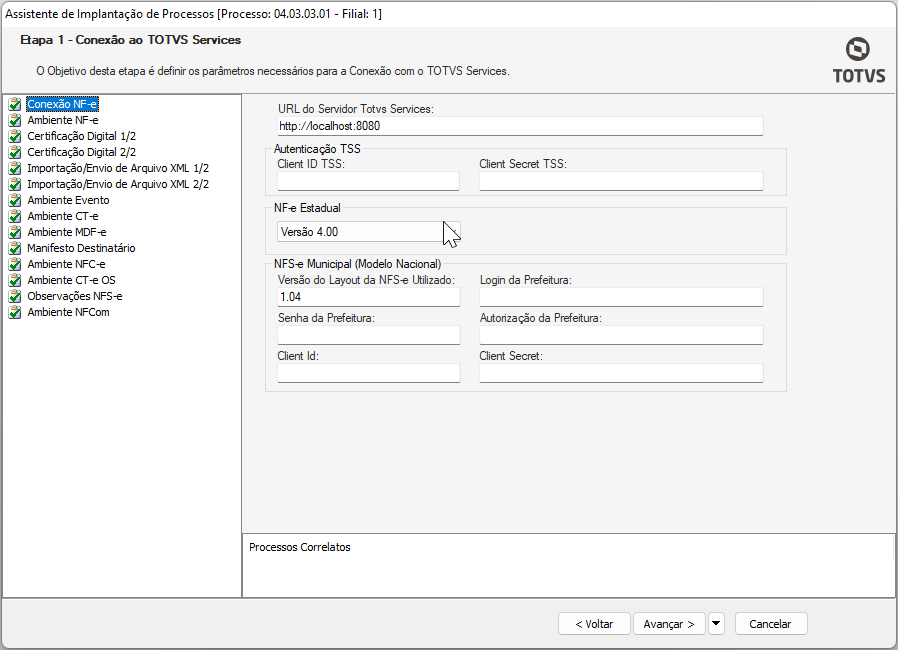Screen dimensions: 898x650
Task: Click into the Client ID TSS field
Action: 368,181
